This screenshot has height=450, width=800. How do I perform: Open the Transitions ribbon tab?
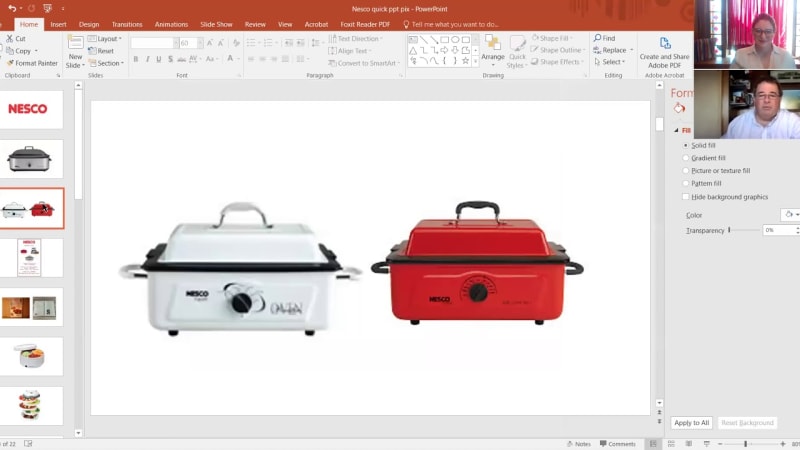127,24
